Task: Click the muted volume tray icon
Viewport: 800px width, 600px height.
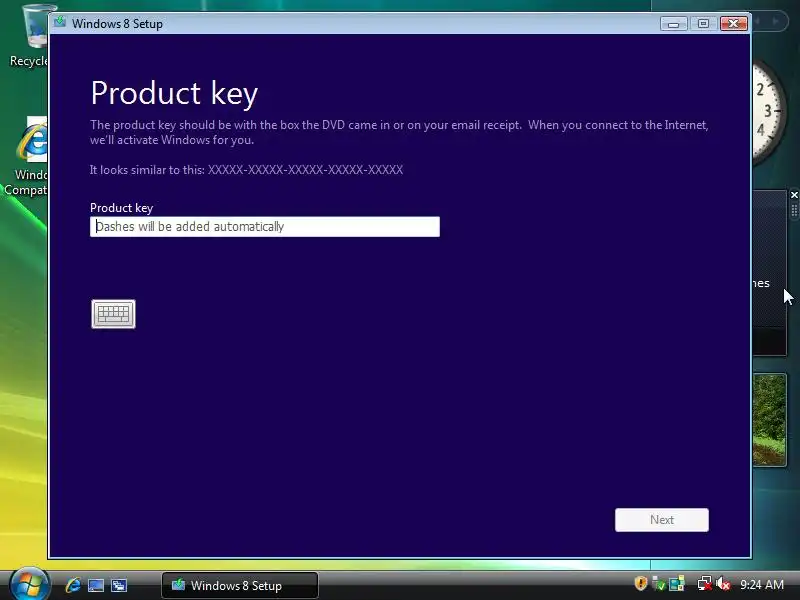Action: coord(723,584)
